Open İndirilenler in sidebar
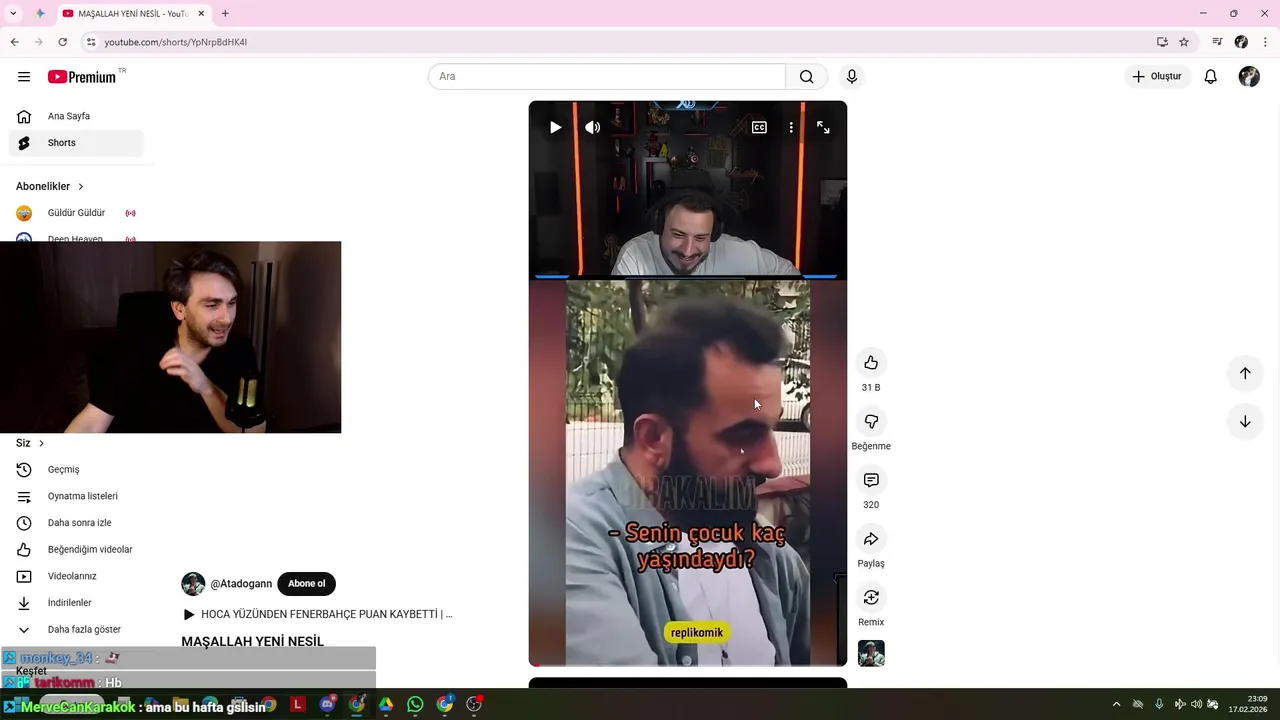The height and width of the screenshot is (720, 1280). (76, 603)
